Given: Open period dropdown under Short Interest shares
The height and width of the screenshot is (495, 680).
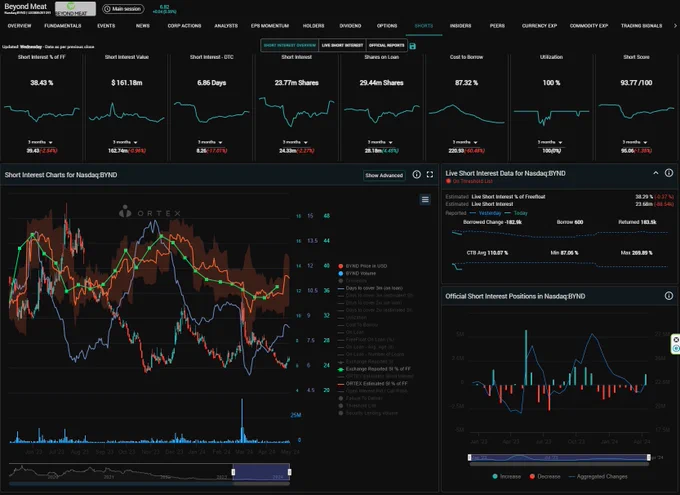Looking at the screenshot, I should coord(295,142).
